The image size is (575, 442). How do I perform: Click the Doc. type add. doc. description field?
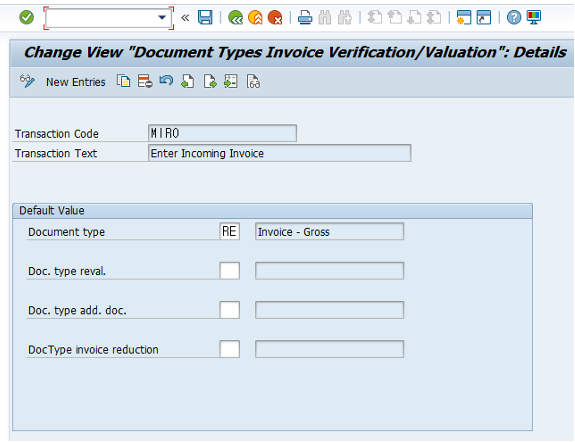pyautogui.click(x=329, y=310)
